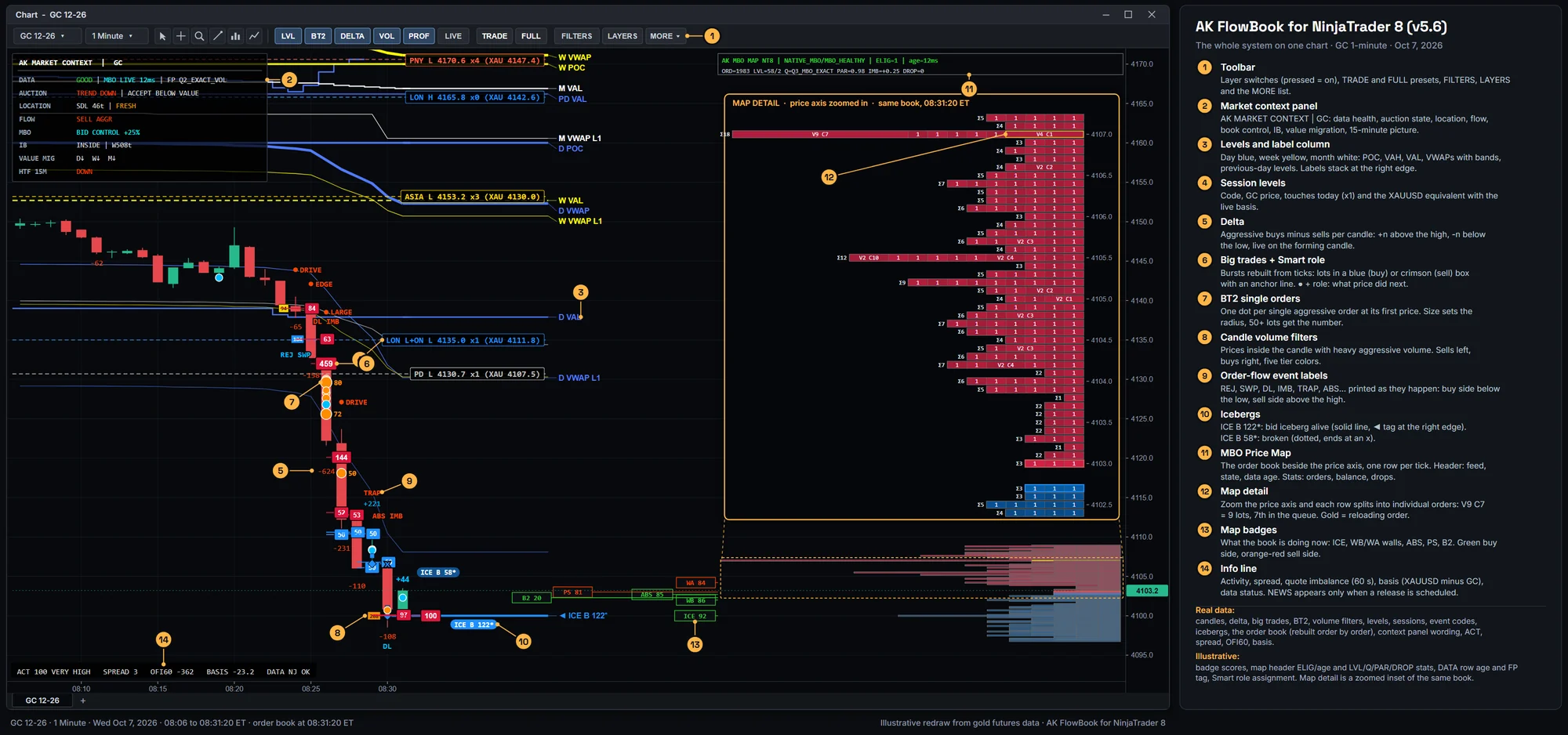Viewport: 1568px width, 735px height.
Task: Toggle the LVL layer switch
Action: coord(288,36)
